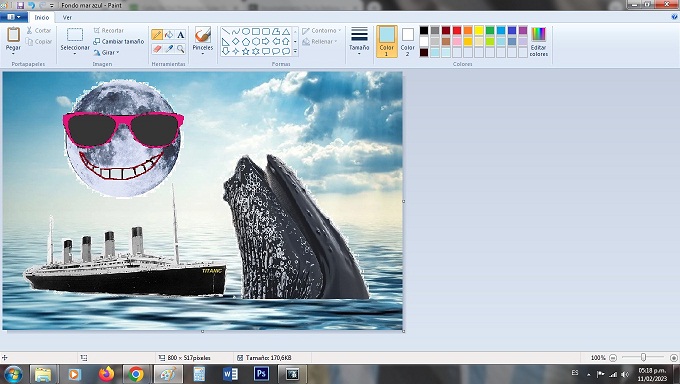Viewport: 680px width, 384px height.
Task: Adjust the zoom slider handle
Action: point(644,358)
